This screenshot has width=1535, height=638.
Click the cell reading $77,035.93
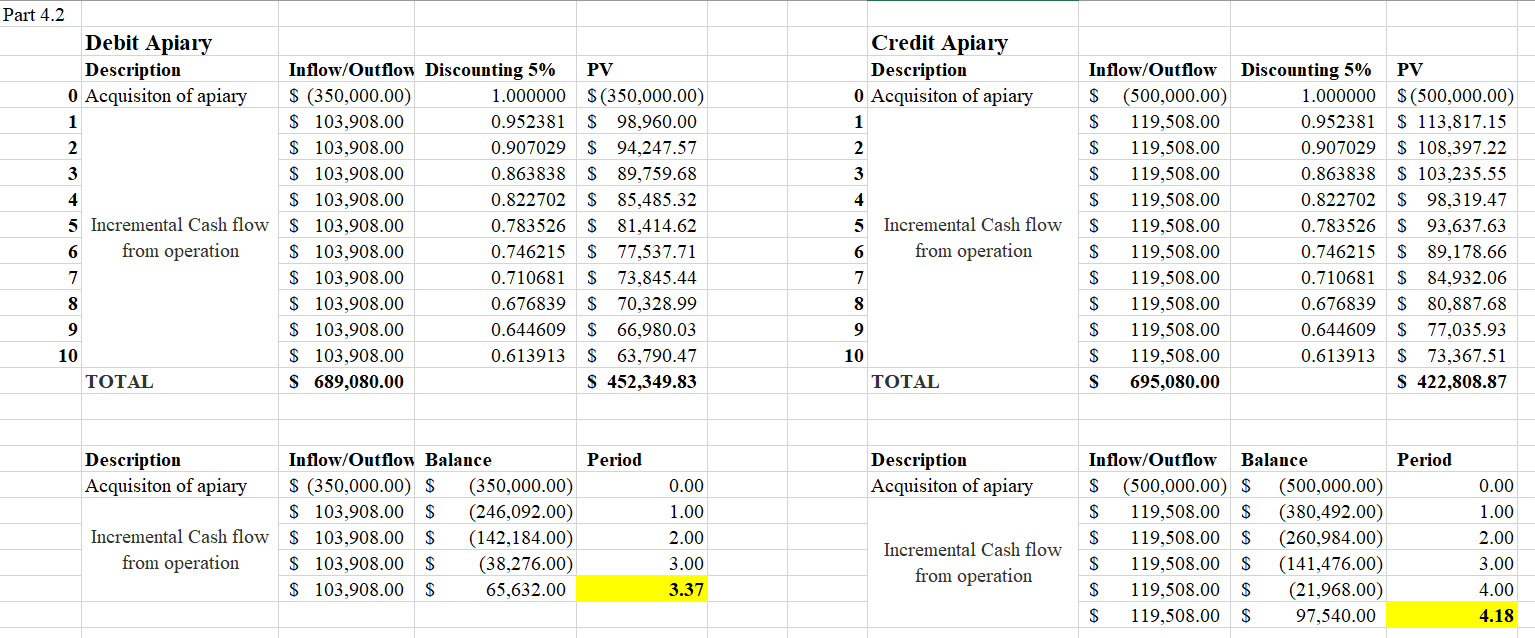tap(1452, 330)
